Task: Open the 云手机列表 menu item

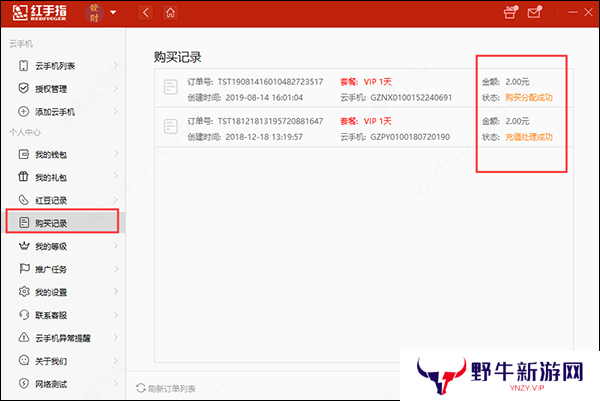Action: pos(63,66)
